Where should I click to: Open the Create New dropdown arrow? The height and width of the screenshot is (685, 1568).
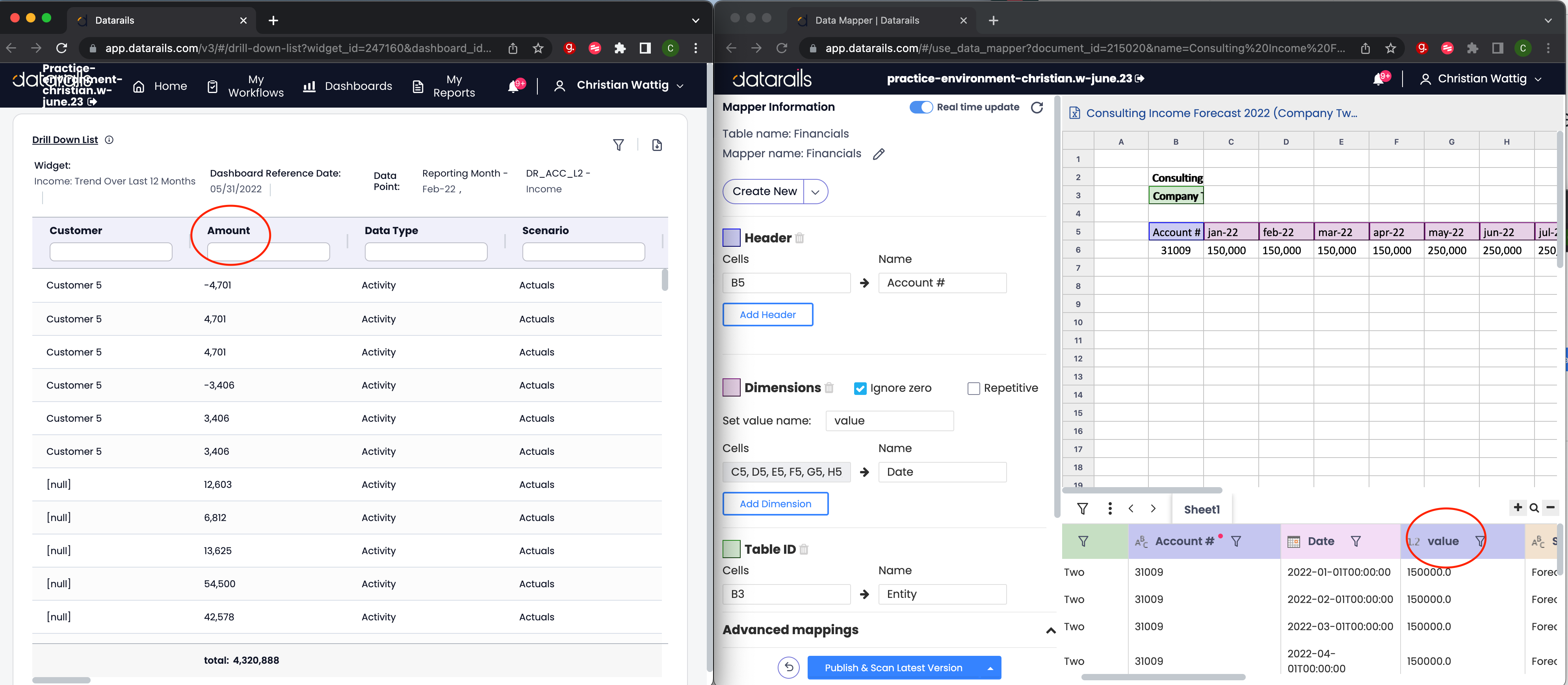(816, 192)
